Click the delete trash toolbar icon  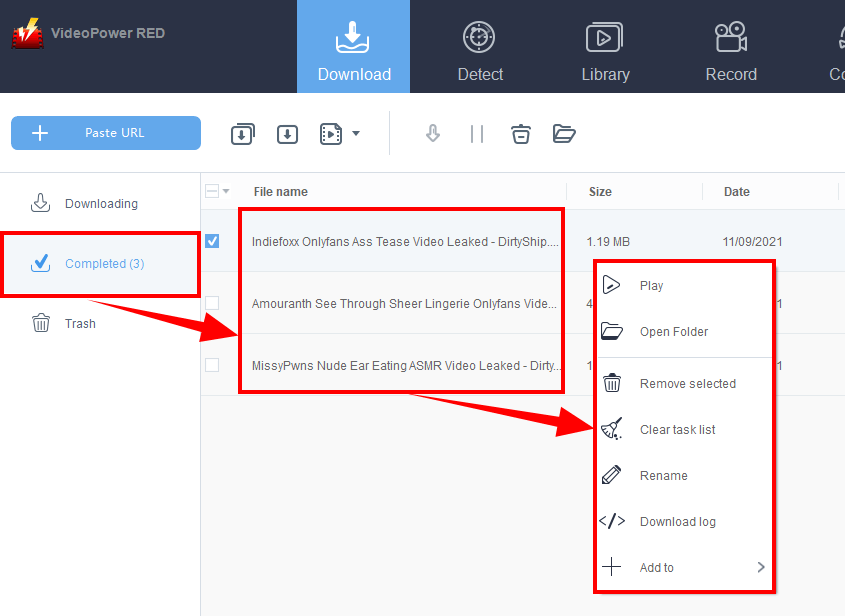521,134
